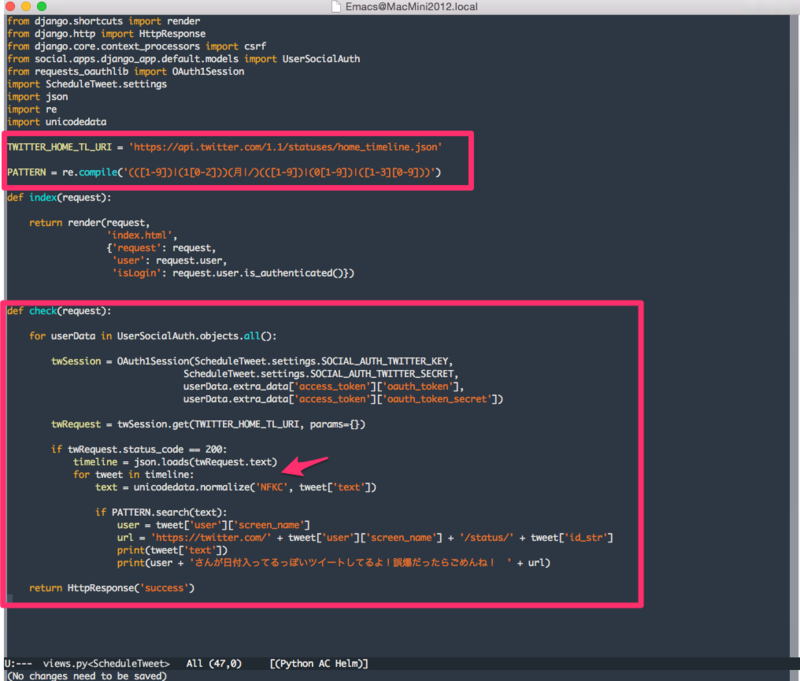Click the 'import re' line
This screenshot has height=681, width=800.
pos(32,109)
